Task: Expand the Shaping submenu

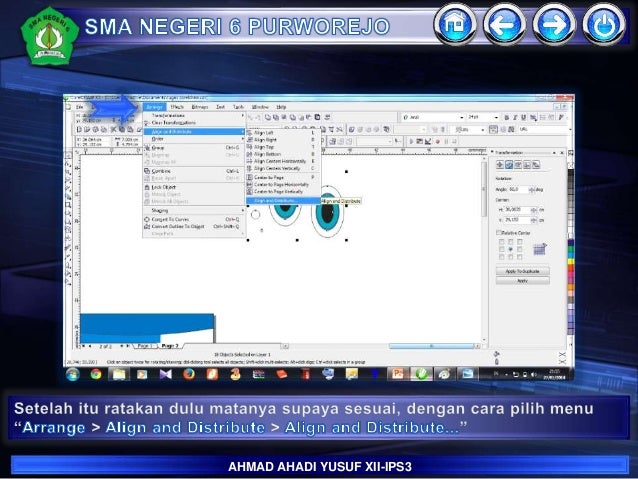Action: pyautogui.click(x=194, y=210)
